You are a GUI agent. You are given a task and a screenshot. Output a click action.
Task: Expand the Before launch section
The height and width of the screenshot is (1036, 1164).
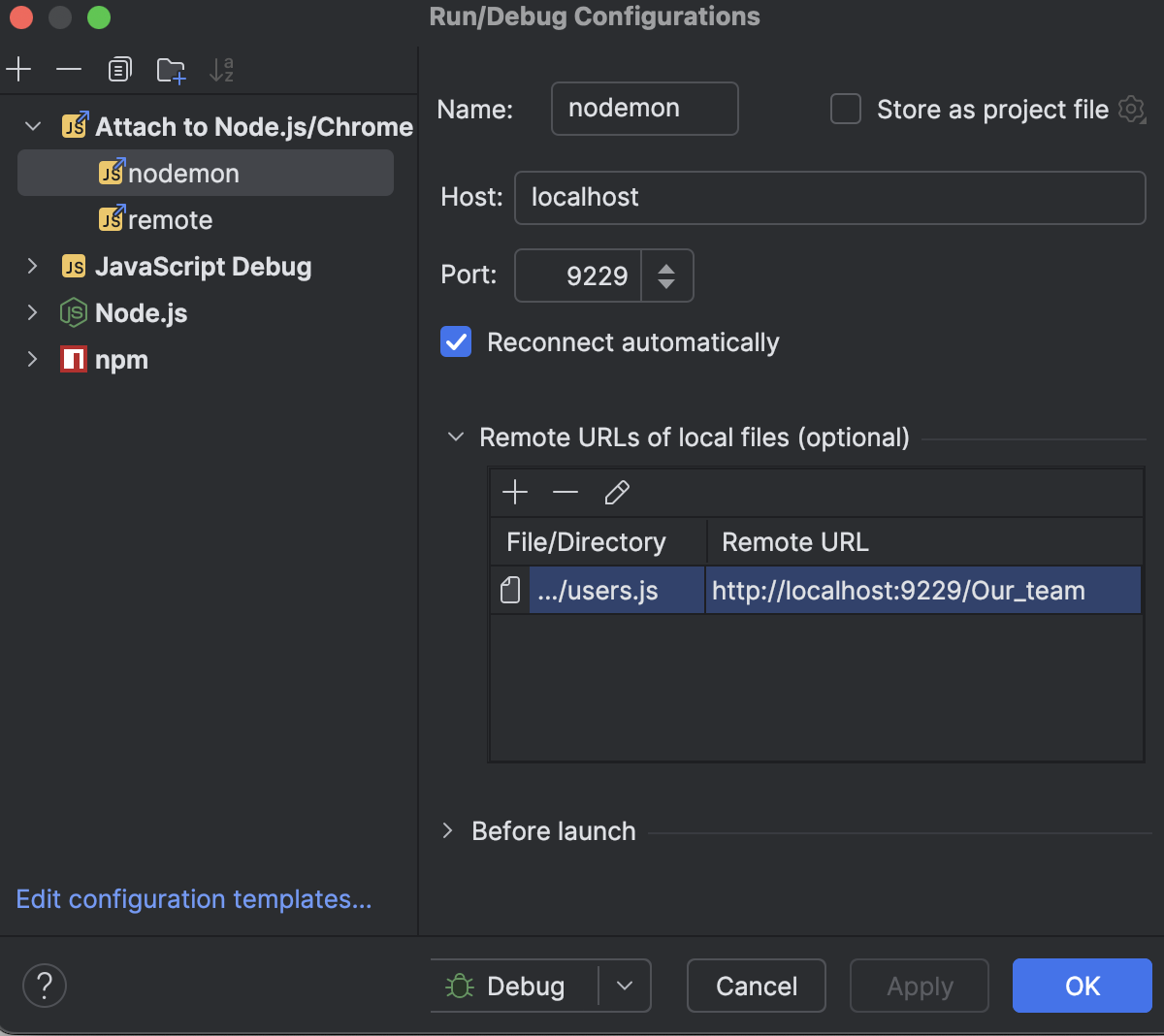pyautogui.click(x=447, y=831)
